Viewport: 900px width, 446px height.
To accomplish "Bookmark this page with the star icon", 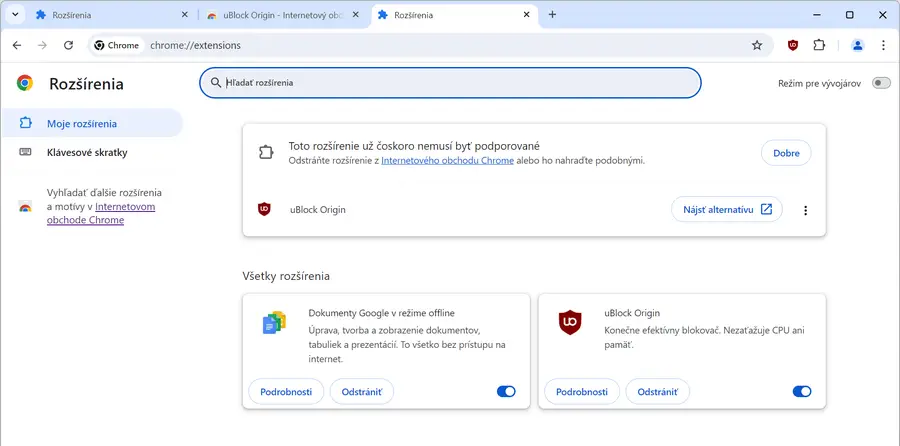I will tap(757, 45).
